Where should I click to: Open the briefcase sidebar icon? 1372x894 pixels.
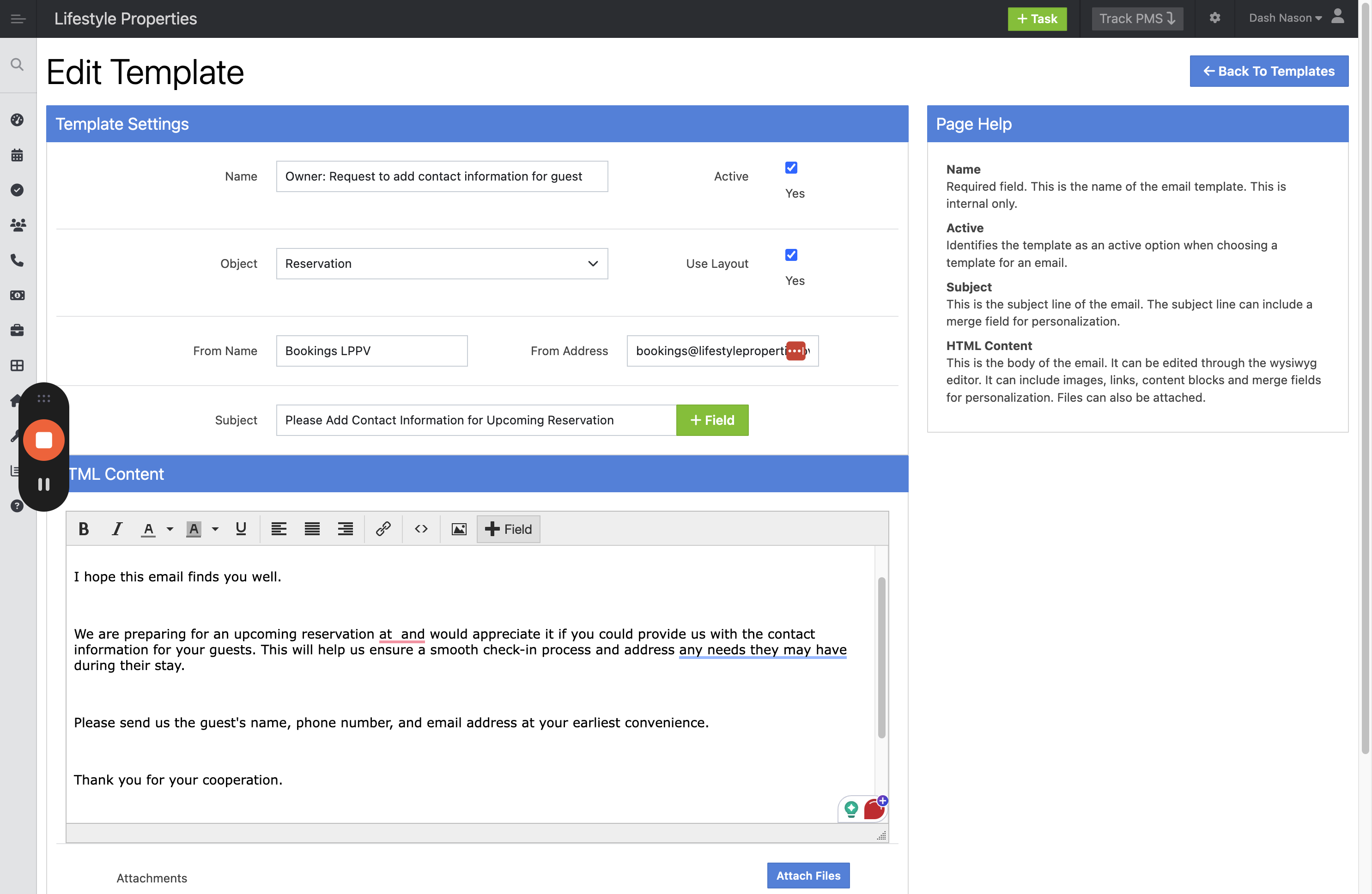click(x=17, y=330)
